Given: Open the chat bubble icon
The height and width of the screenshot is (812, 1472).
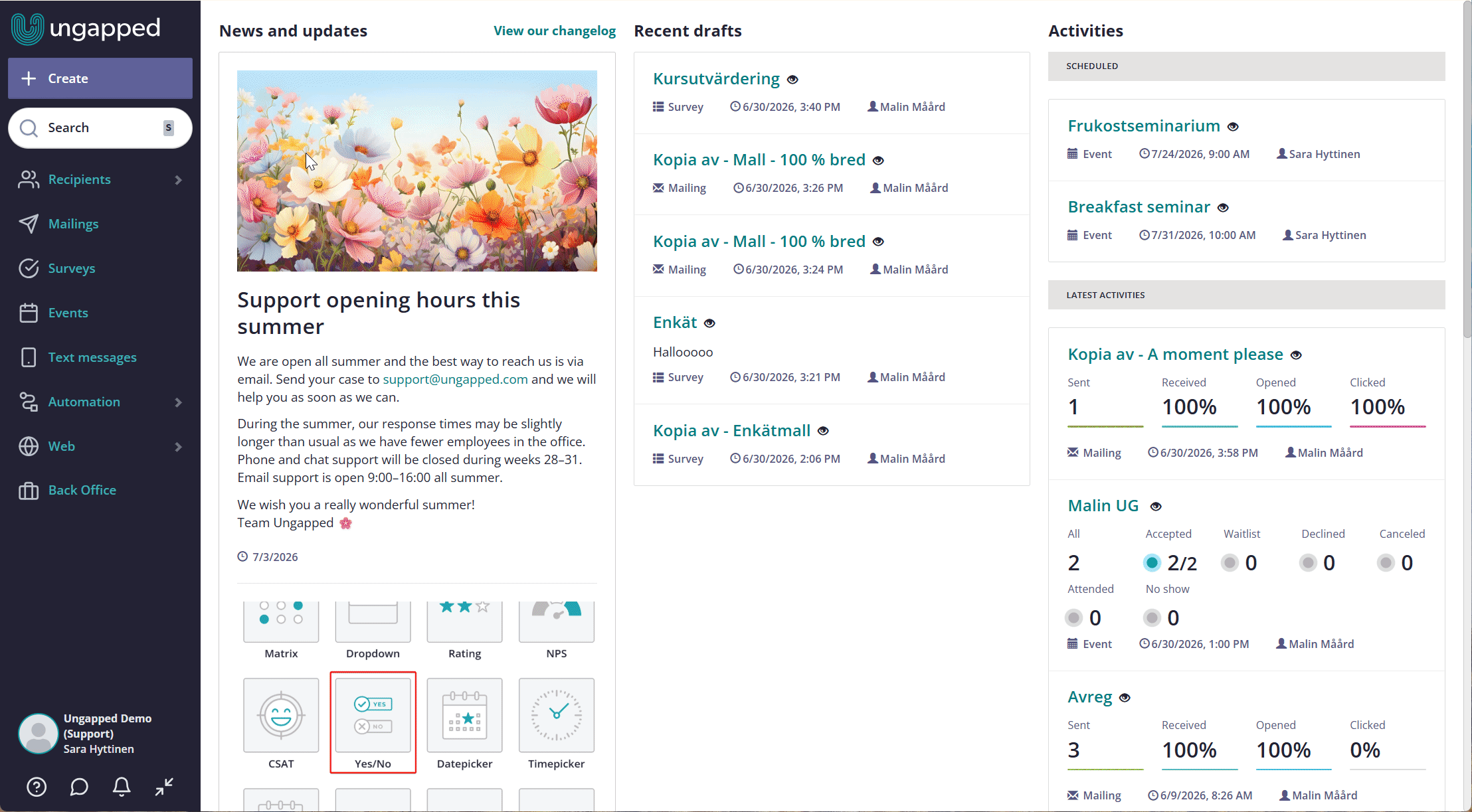Looking at the screenshot, I should coord(79,787).
